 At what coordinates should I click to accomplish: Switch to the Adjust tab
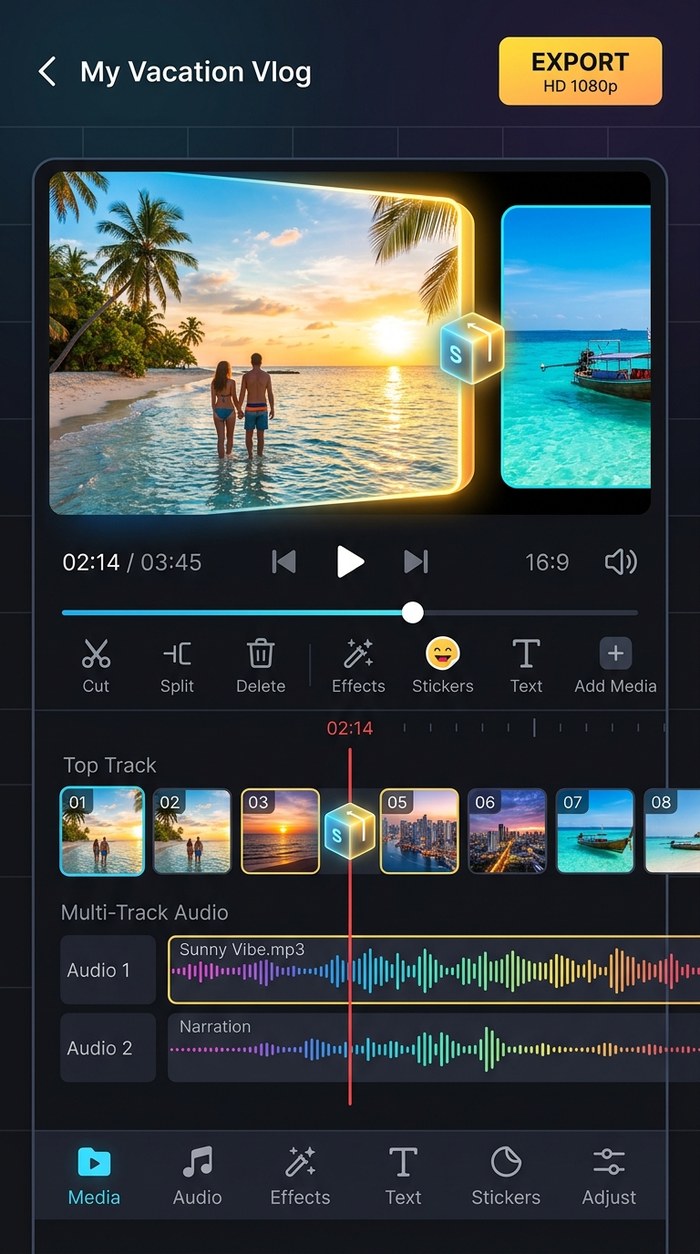pyautogui.click(x=609, y=1176)
